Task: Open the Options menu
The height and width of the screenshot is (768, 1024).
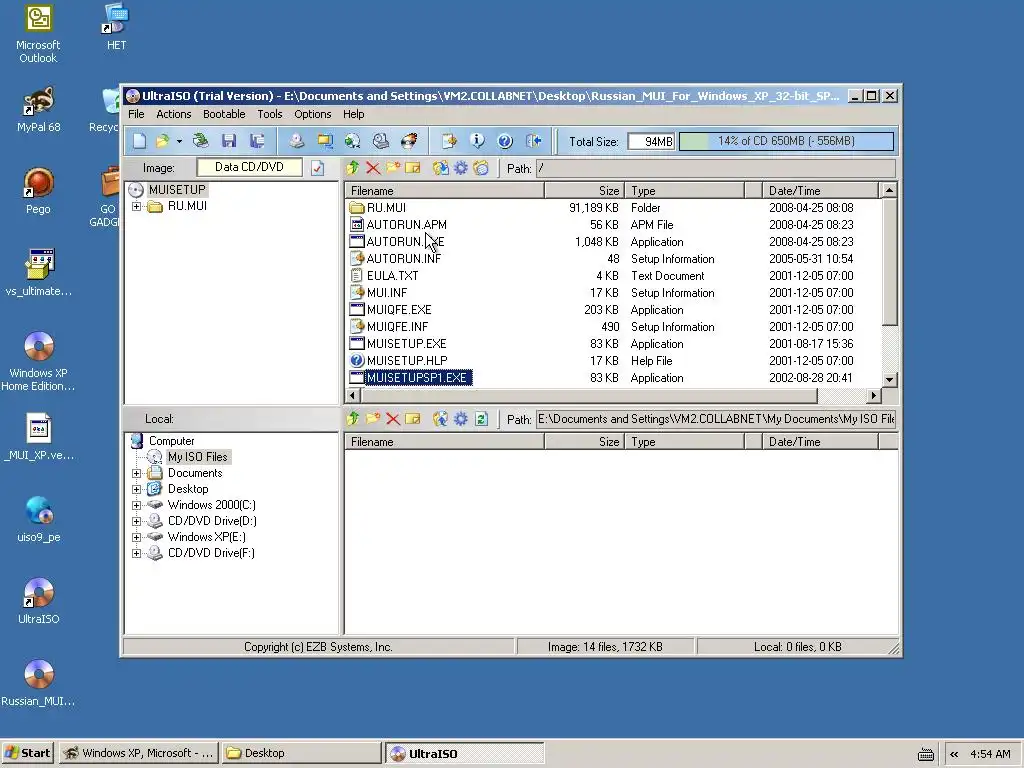Action: click(313, 114)
